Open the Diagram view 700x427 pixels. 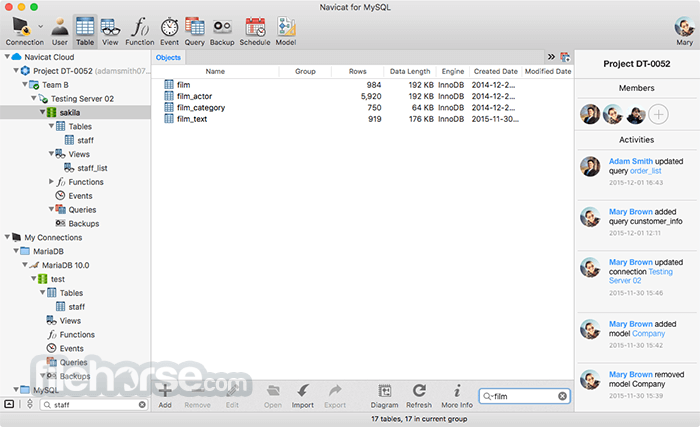[384, 396]
